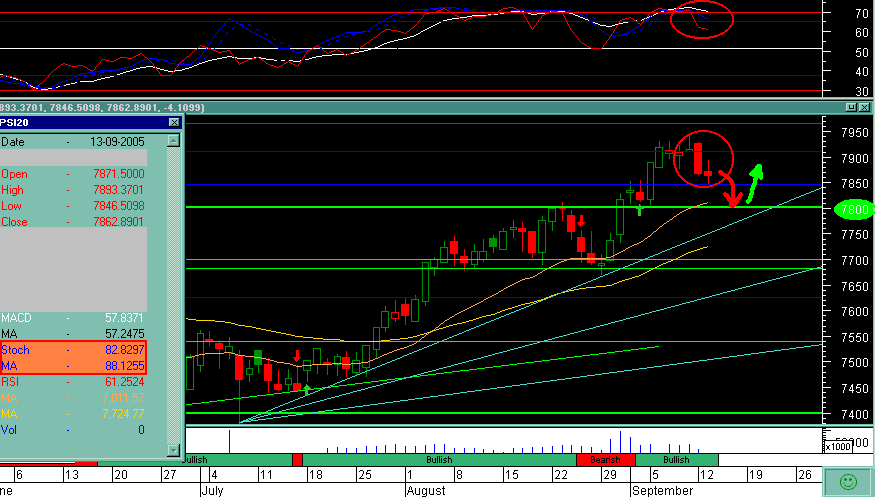Click the 7600 price axis label
The image size is (875, 497).
tap(854, 312)
